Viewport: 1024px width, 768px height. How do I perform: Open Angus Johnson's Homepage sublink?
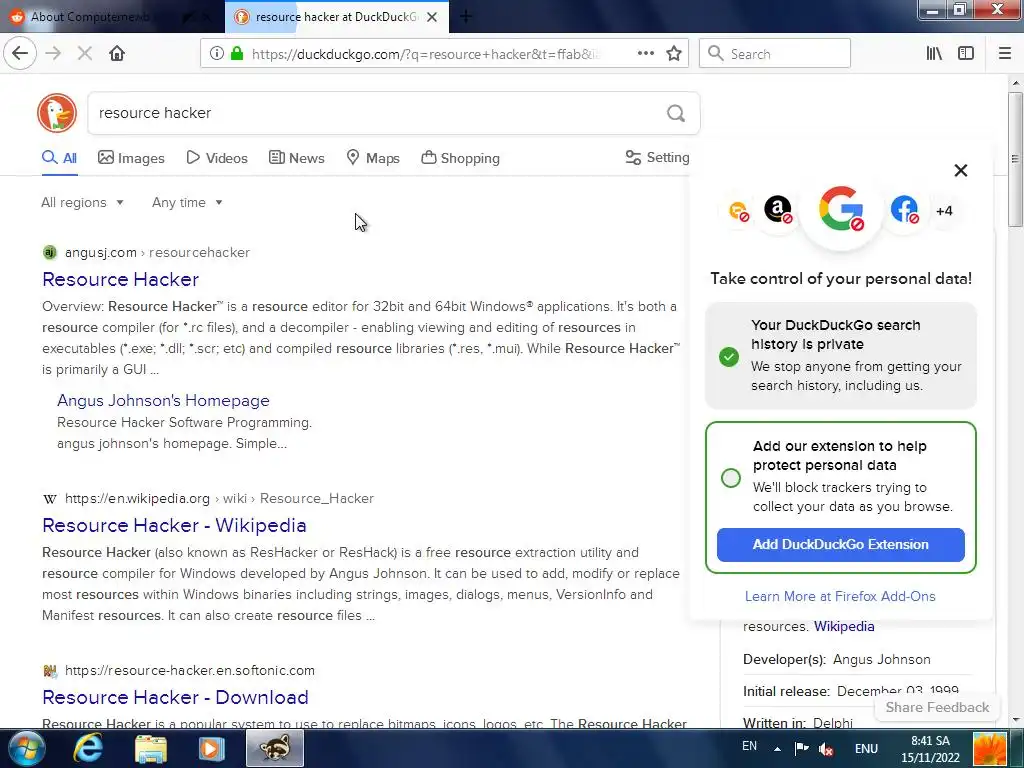pyautogui.click(x=163, y=400)
